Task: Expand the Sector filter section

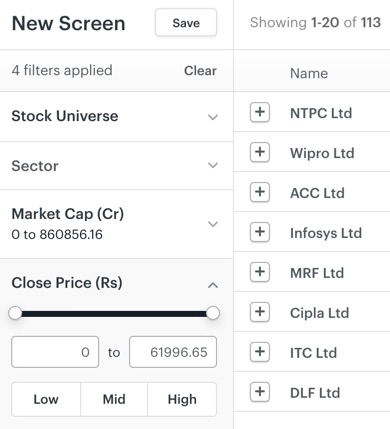Action: point(116,166)
